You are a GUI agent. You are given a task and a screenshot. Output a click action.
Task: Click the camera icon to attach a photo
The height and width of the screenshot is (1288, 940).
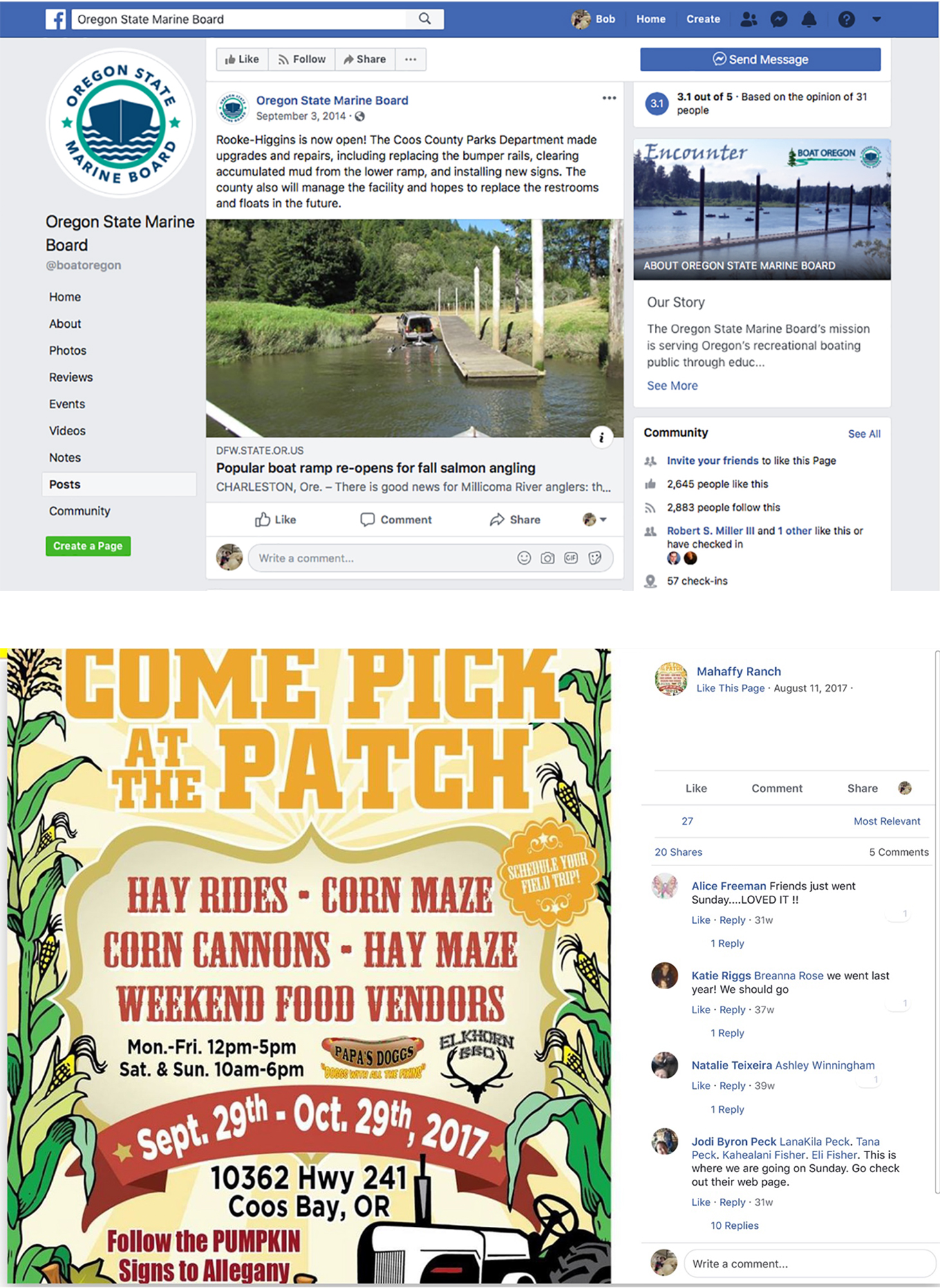[547, 558]
